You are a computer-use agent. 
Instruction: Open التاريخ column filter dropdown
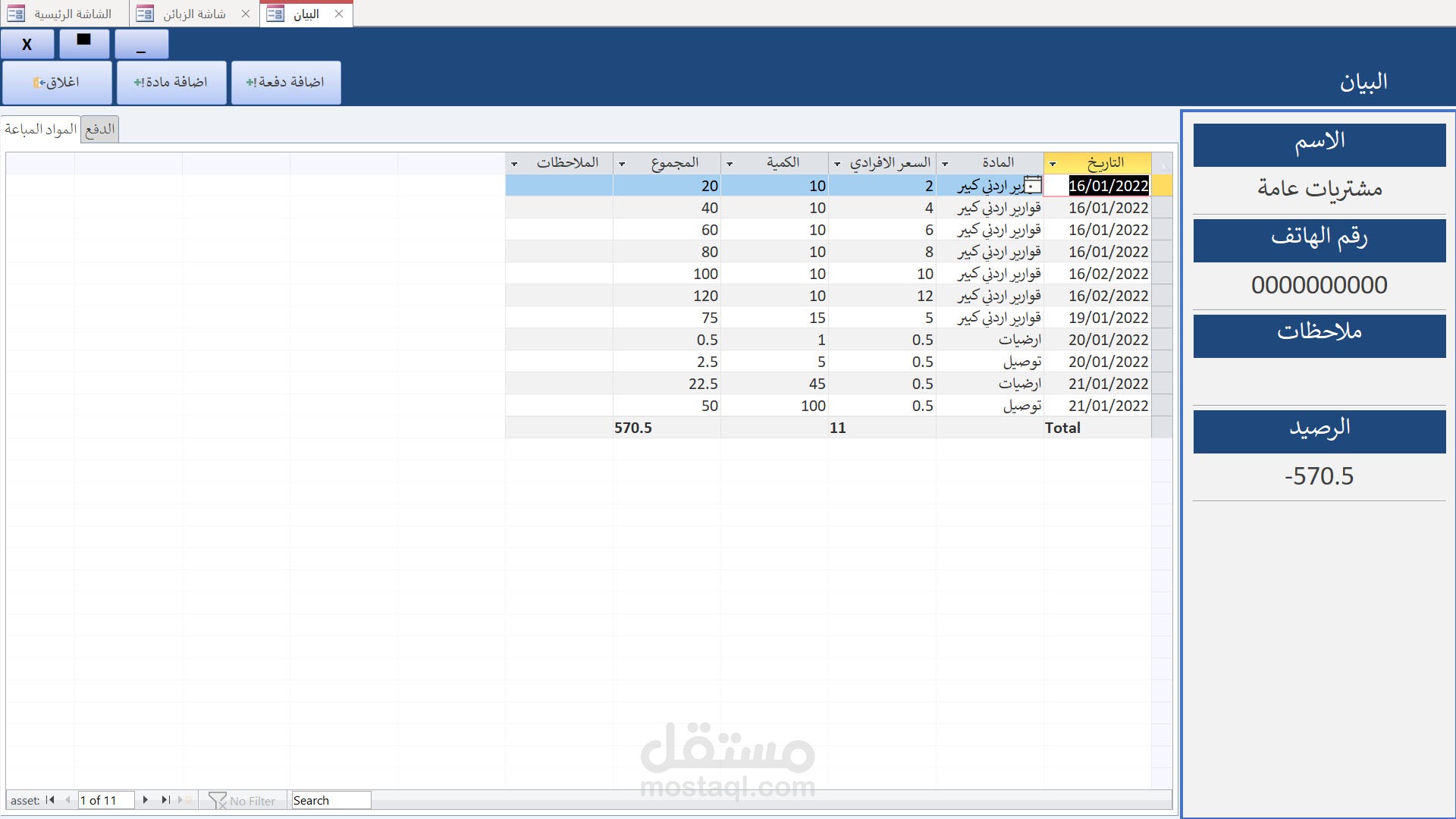tap(1053, 164)
